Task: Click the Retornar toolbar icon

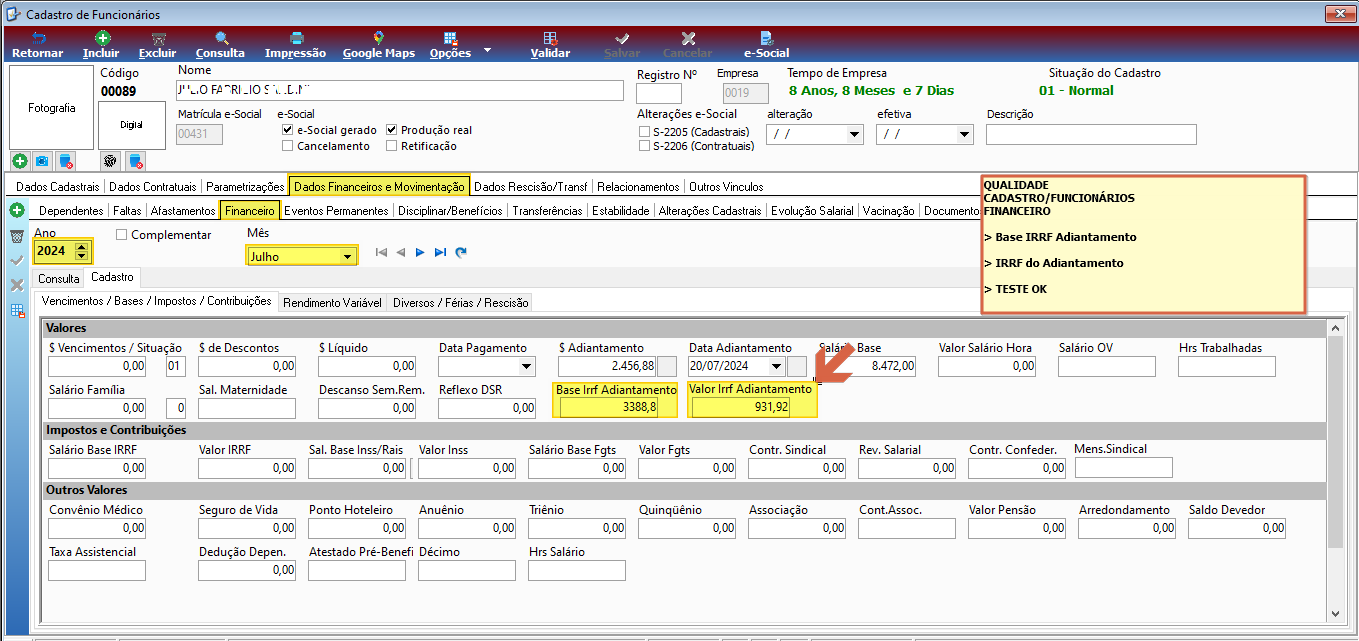Action: point(37,38)
